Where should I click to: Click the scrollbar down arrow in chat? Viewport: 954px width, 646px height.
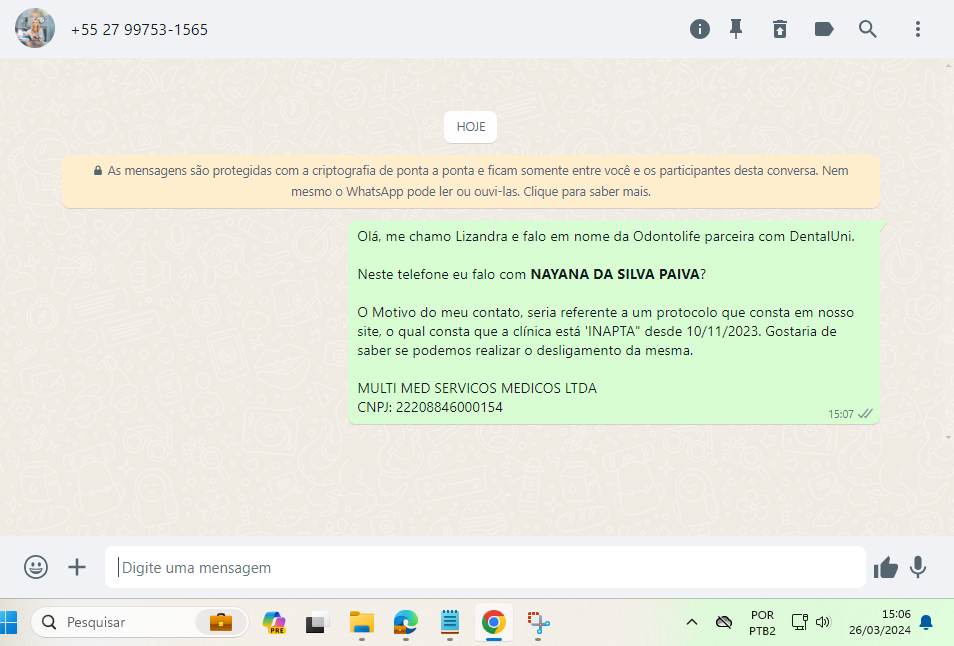click(949, 437)
